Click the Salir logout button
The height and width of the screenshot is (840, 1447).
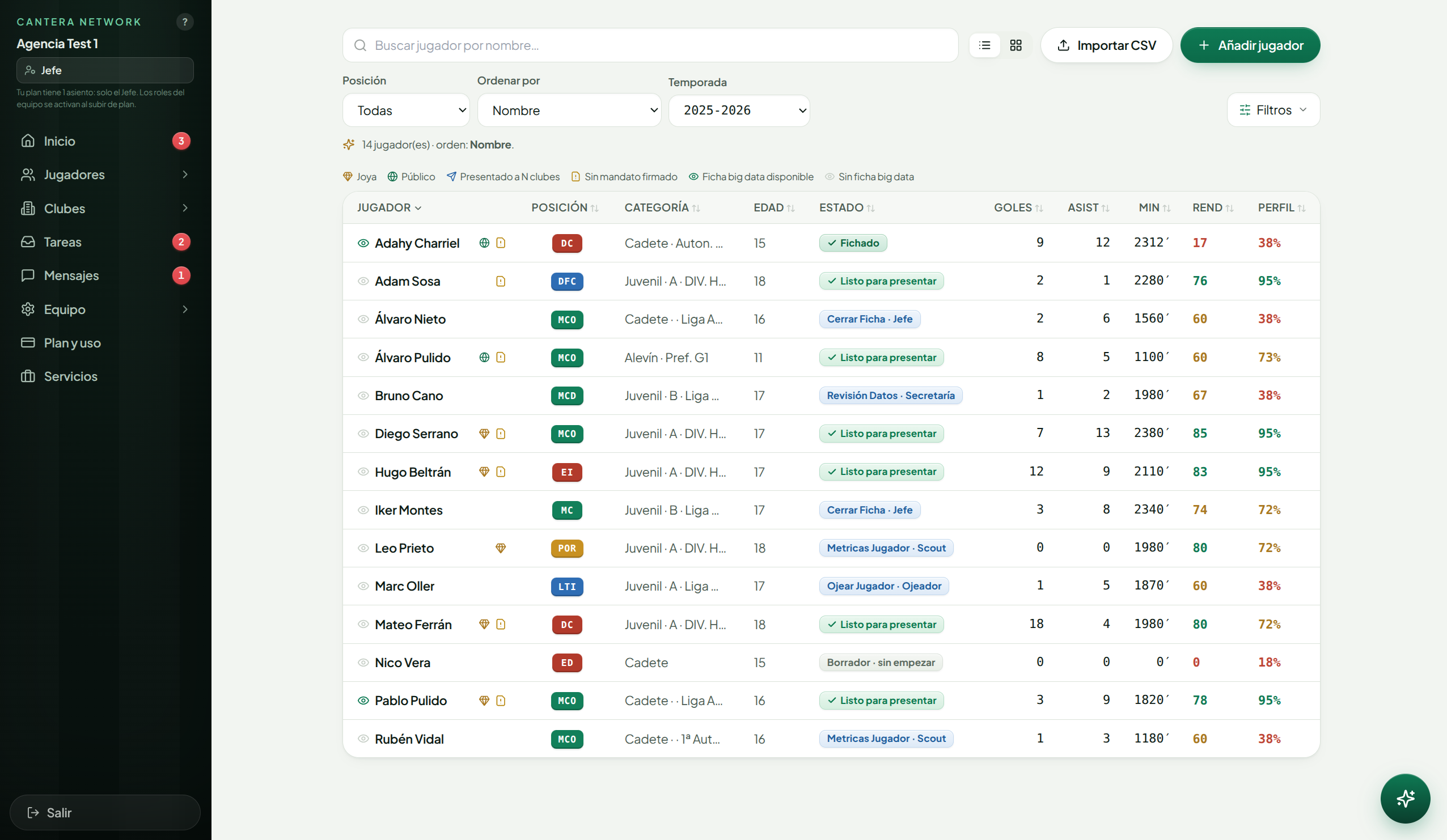pyautogui.click(x=105, y=812)
